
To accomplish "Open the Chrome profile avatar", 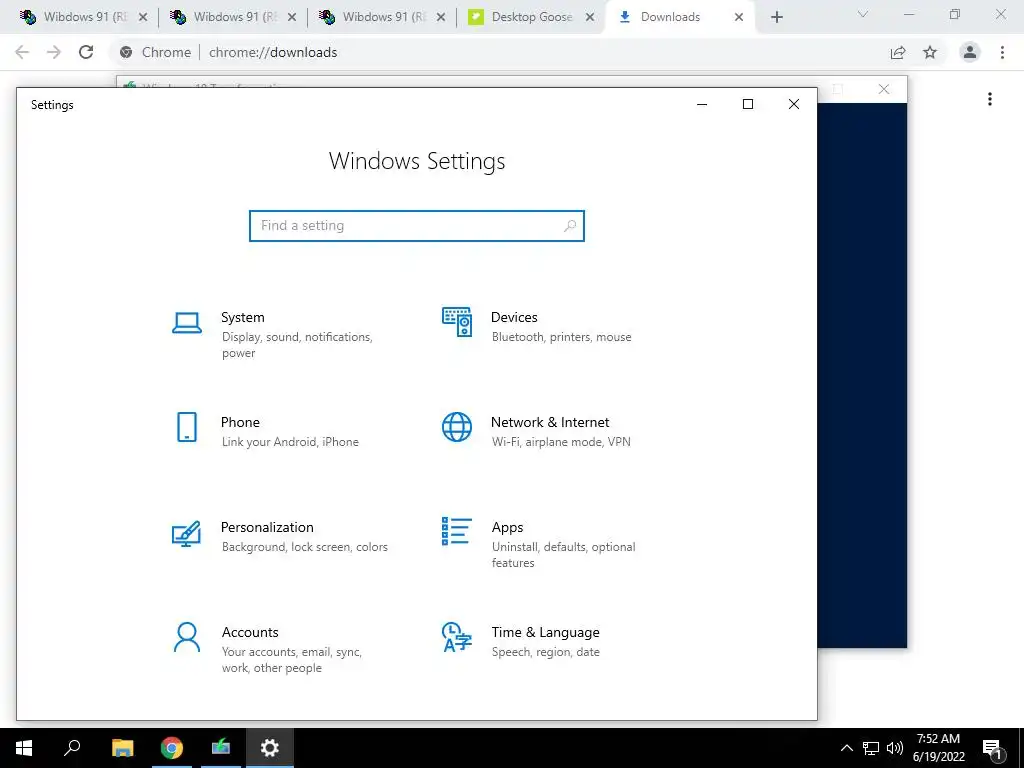I will tap(970, 52).
